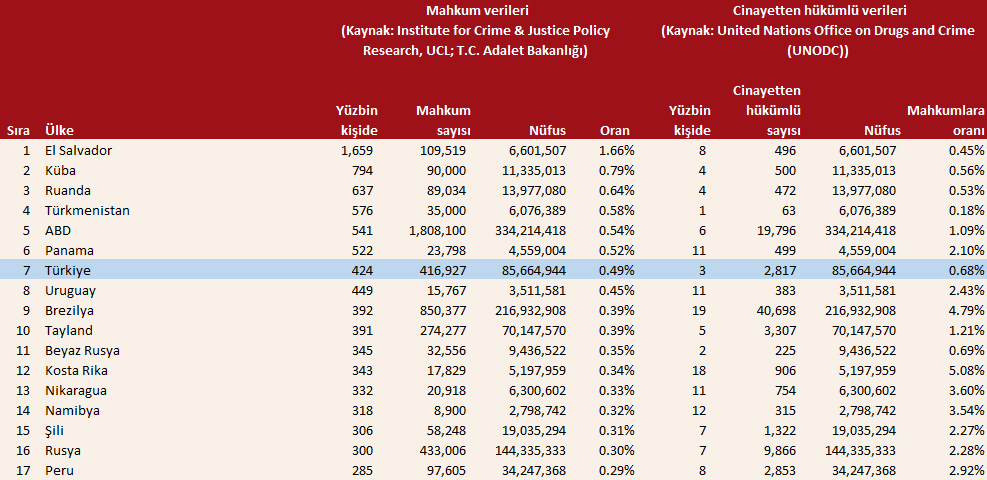Image resolution: width=987 pixels, height=480 pixels.
Task: Select the 'Mahkum sayısı' column header
Action: (x=443, y=120)
